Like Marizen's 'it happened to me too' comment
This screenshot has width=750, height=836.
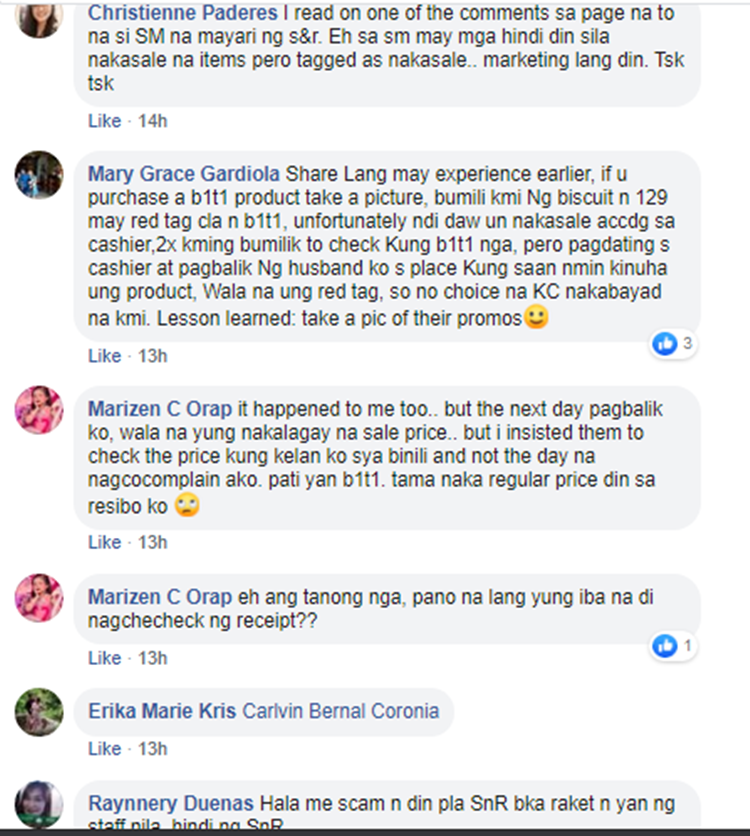[104, 542]
